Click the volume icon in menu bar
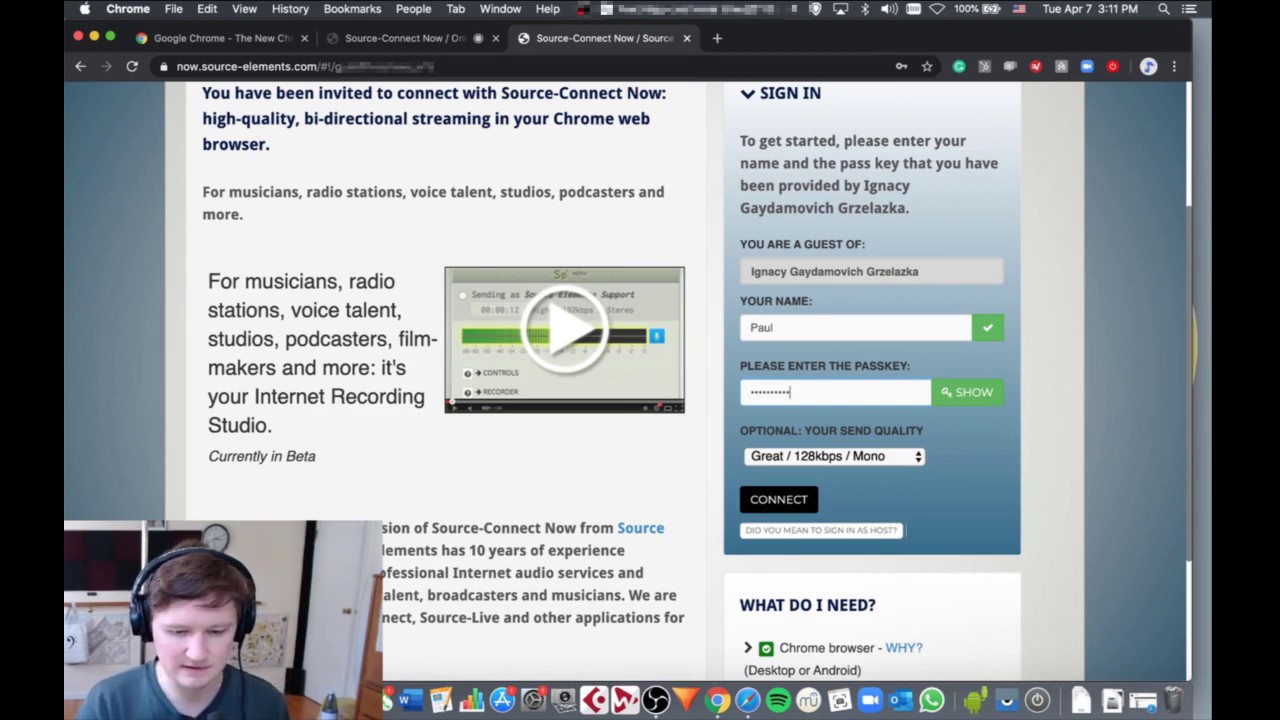Viewport: 1280px width, 720px height. click(x=888, y=9)
